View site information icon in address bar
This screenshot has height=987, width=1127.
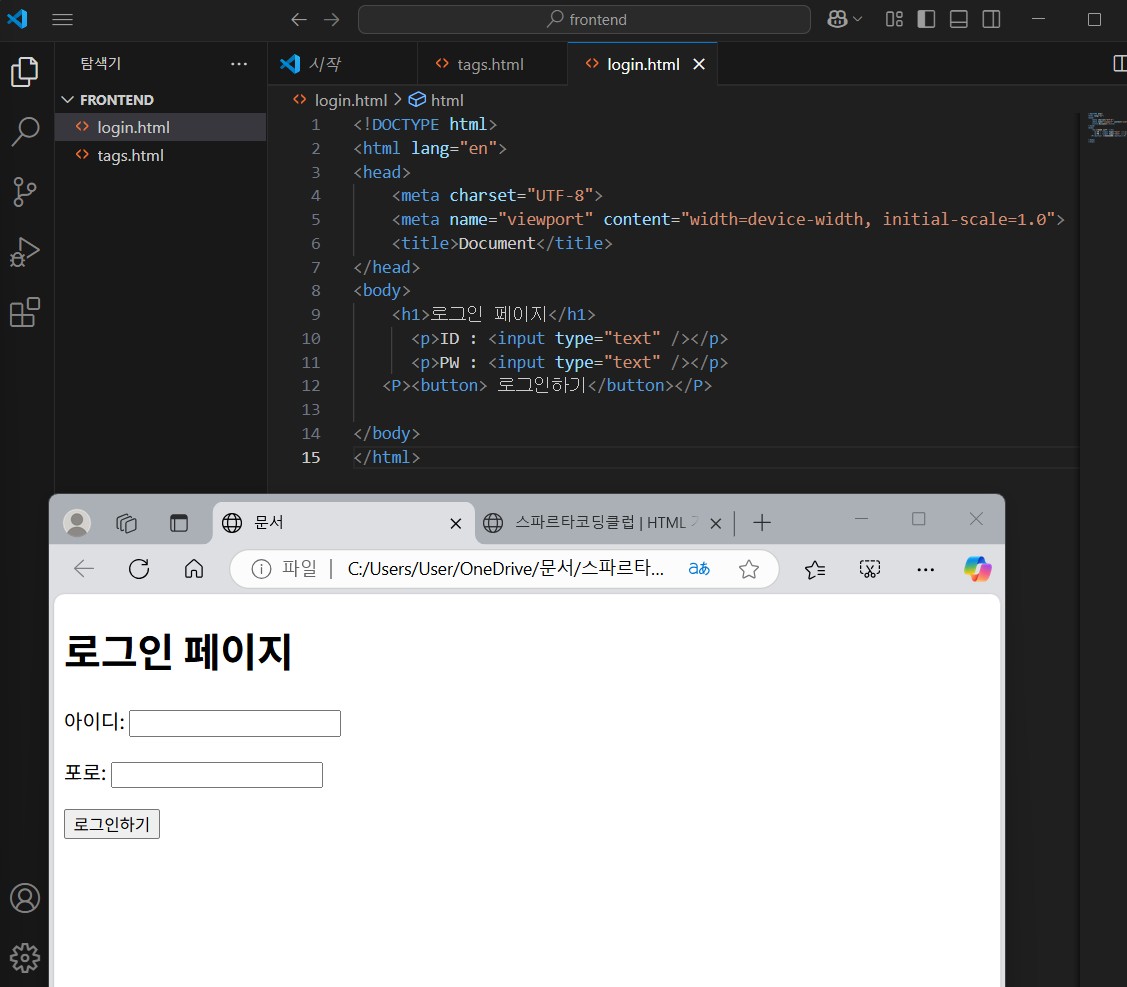click(261, 569)
